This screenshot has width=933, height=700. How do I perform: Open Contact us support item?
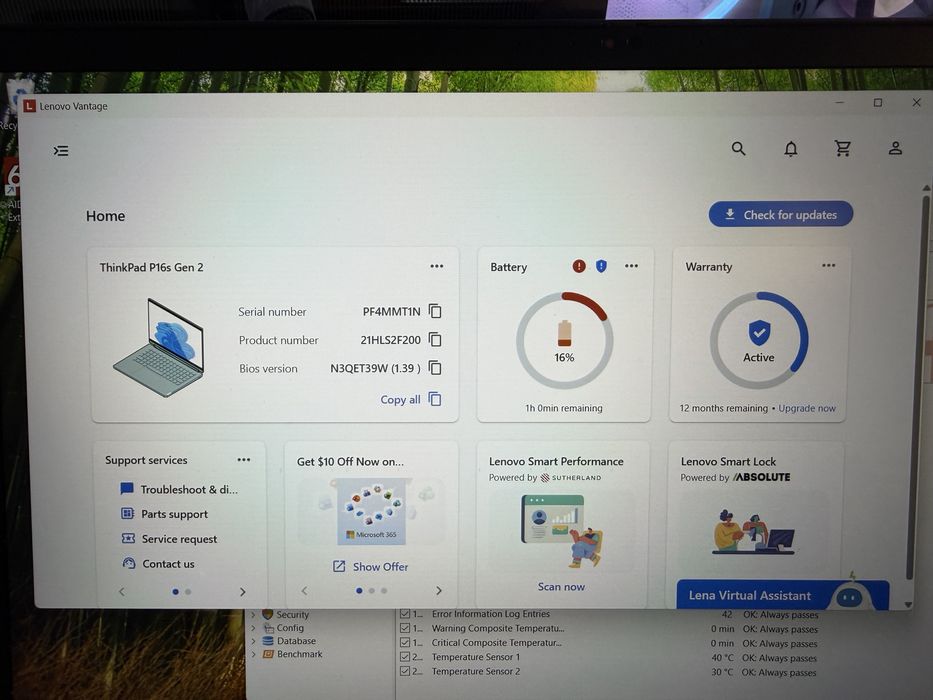pyautogui.click(x=168, y=564)
